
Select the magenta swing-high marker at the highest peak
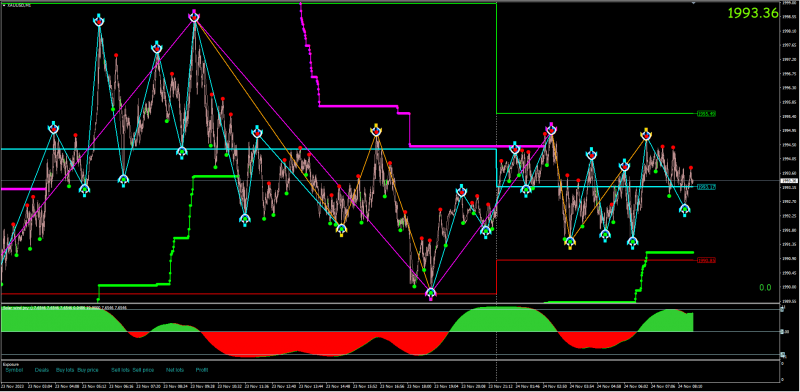194,16
